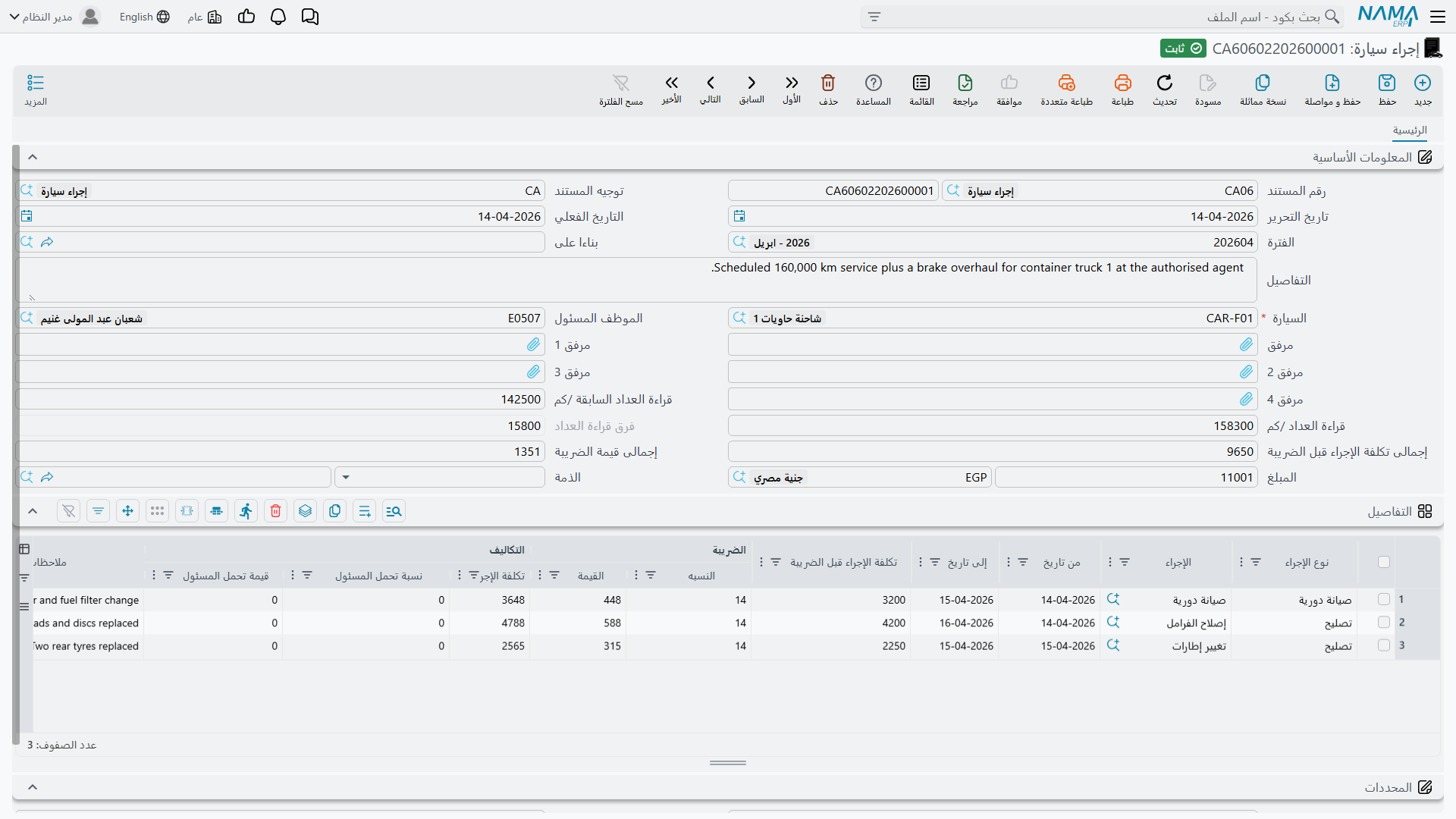Click the التفاصيل description text area

[x=637, y=280]
